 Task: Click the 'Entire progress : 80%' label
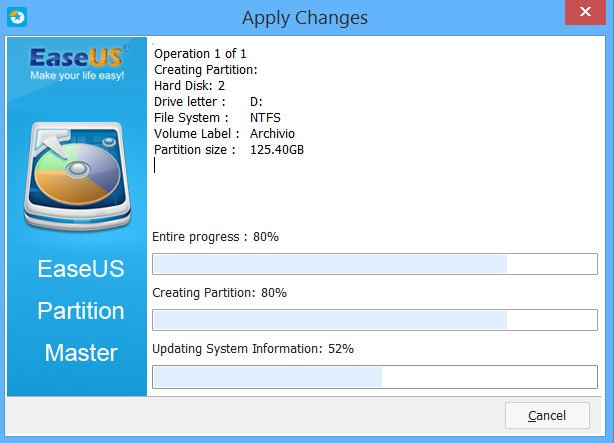tap(215, 237)
